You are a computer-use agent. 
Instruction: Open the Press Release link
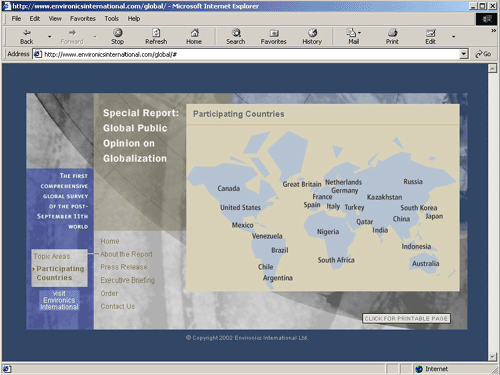pyautogui.click(x=124, y=267)
